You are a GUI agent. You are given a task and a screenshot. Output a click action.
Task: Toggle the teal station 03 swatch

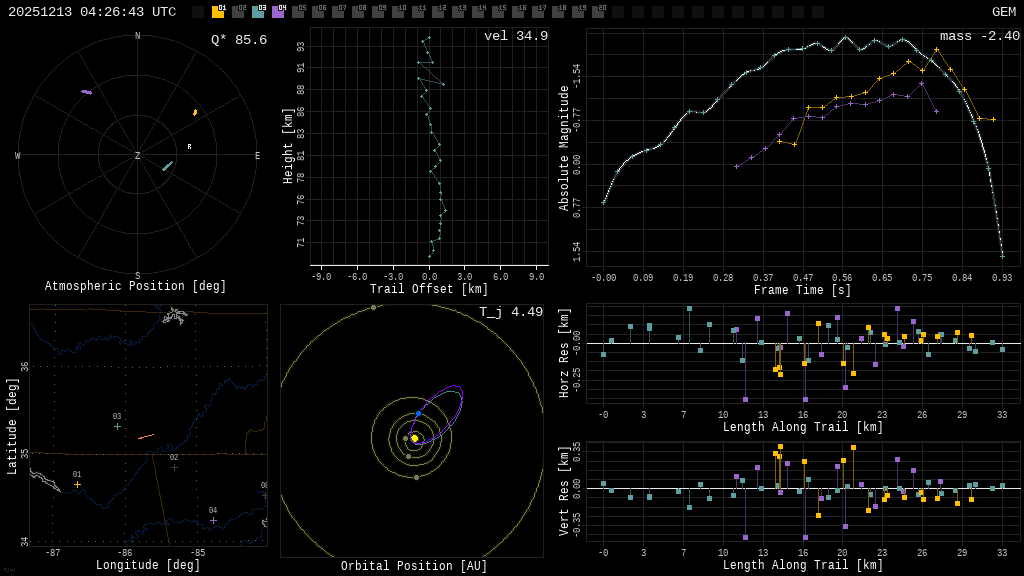(x=258, y=12)
